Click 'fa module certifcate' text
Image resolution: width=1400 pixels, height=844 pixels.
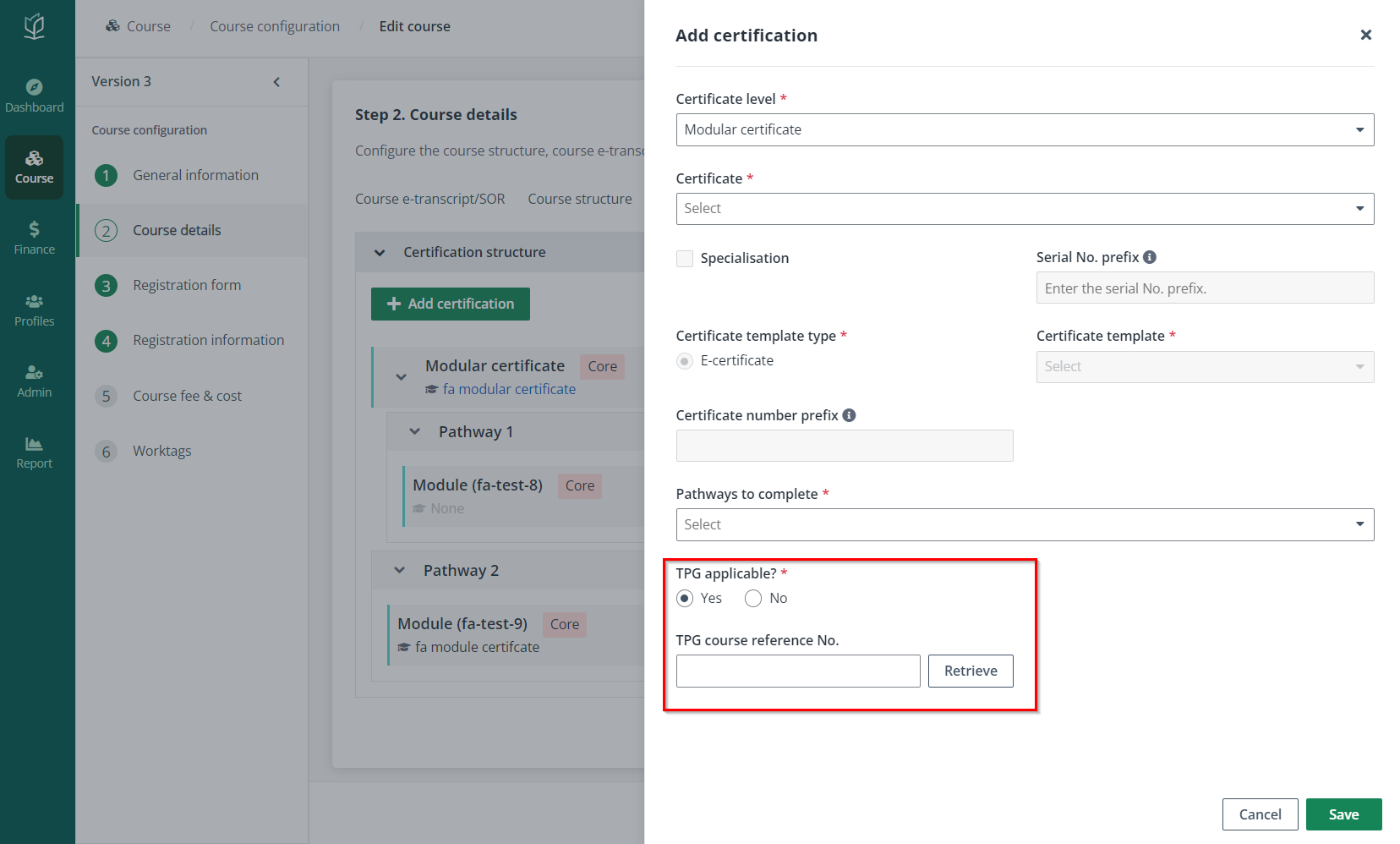click(477, 647)
